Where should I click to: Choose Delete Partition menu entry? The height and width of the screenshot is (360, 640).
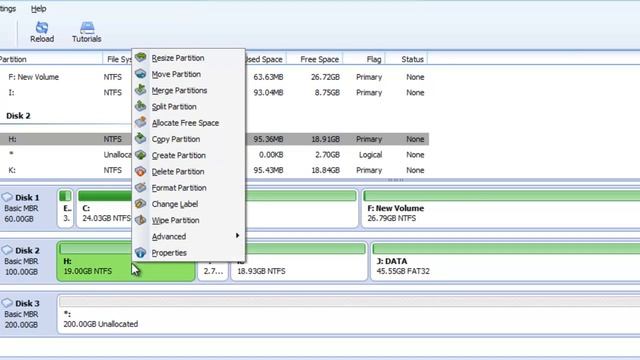pyautogui.click(x=178, y=172)
